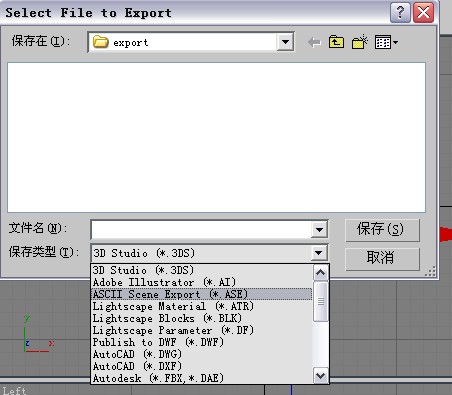Go up one folder level

336,42
